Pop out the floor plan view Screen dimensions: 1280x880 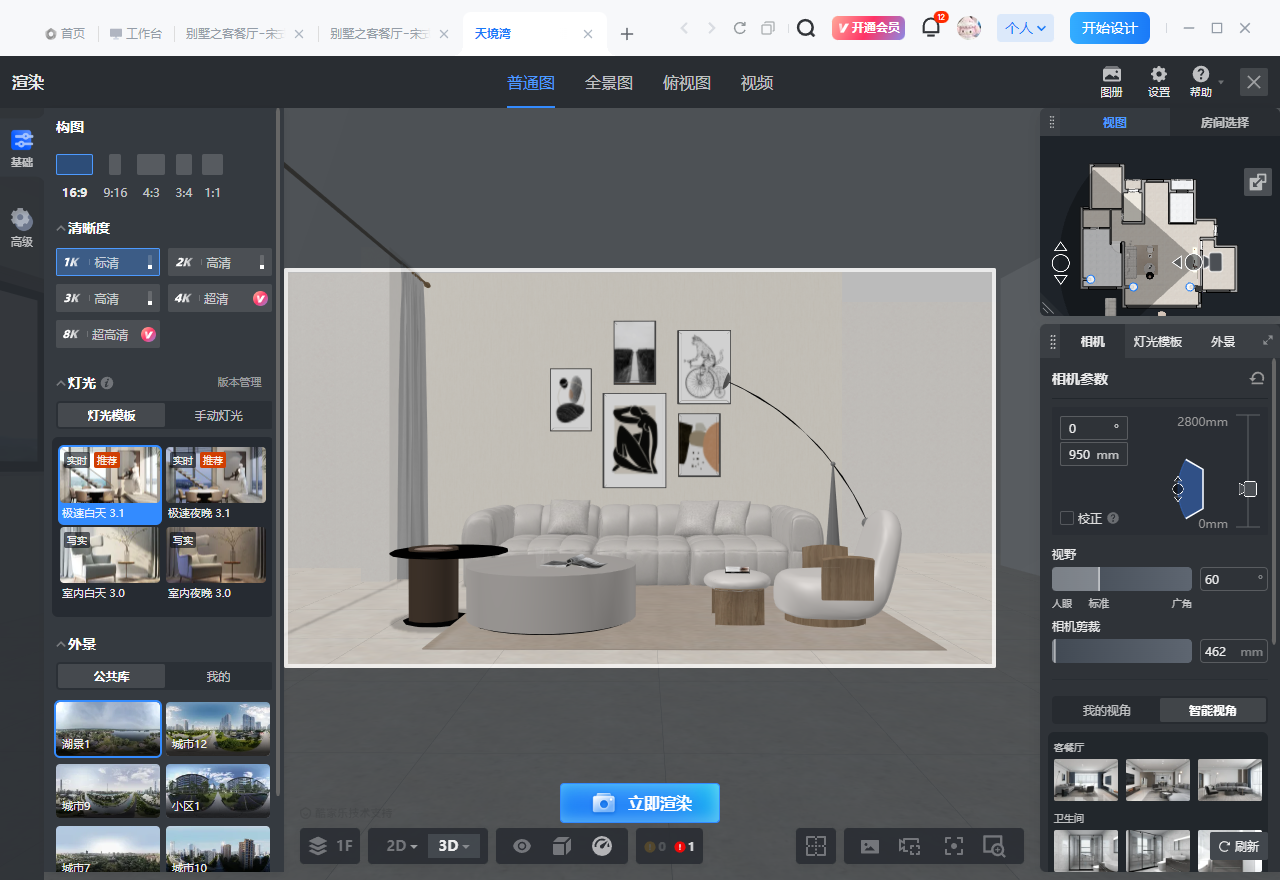[x=1257, y=182]
